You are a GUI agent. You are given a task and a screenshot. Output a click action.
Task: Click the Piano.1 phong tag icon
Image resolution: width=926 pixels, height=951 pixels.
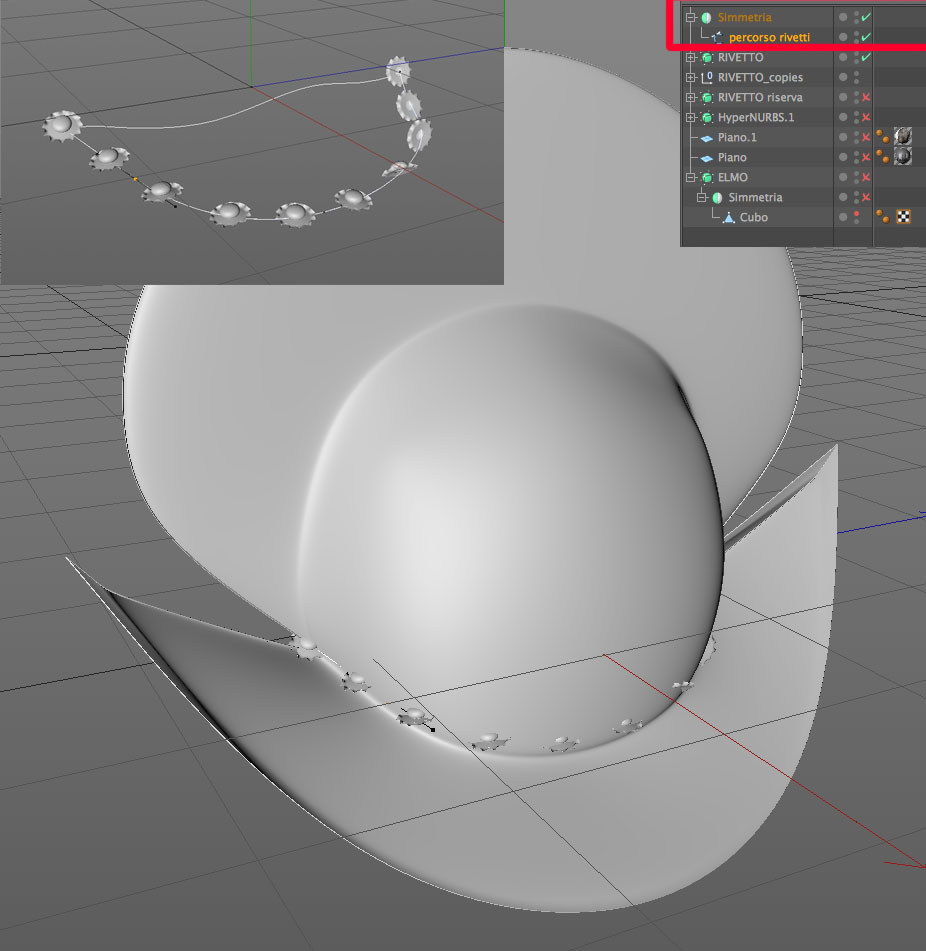click(883, 137)
